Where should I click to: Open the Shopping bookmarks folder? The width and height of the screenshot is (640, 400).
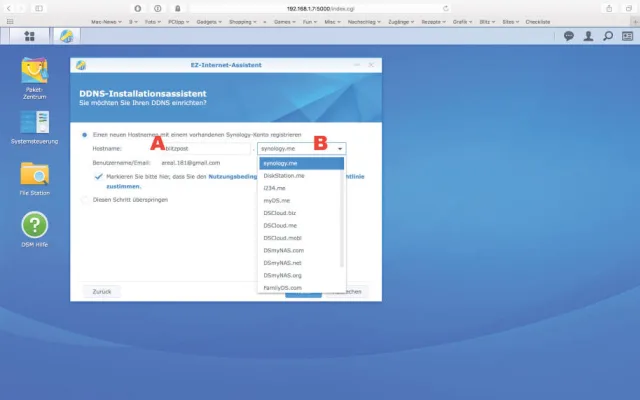[x=243, y=22]
